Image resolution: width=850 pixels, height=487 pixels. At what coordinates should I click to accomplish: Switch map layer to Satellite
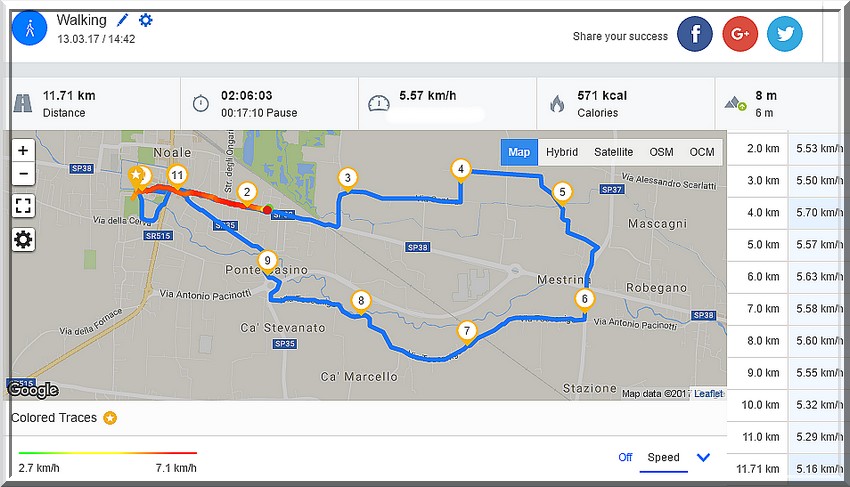[613, 152]
